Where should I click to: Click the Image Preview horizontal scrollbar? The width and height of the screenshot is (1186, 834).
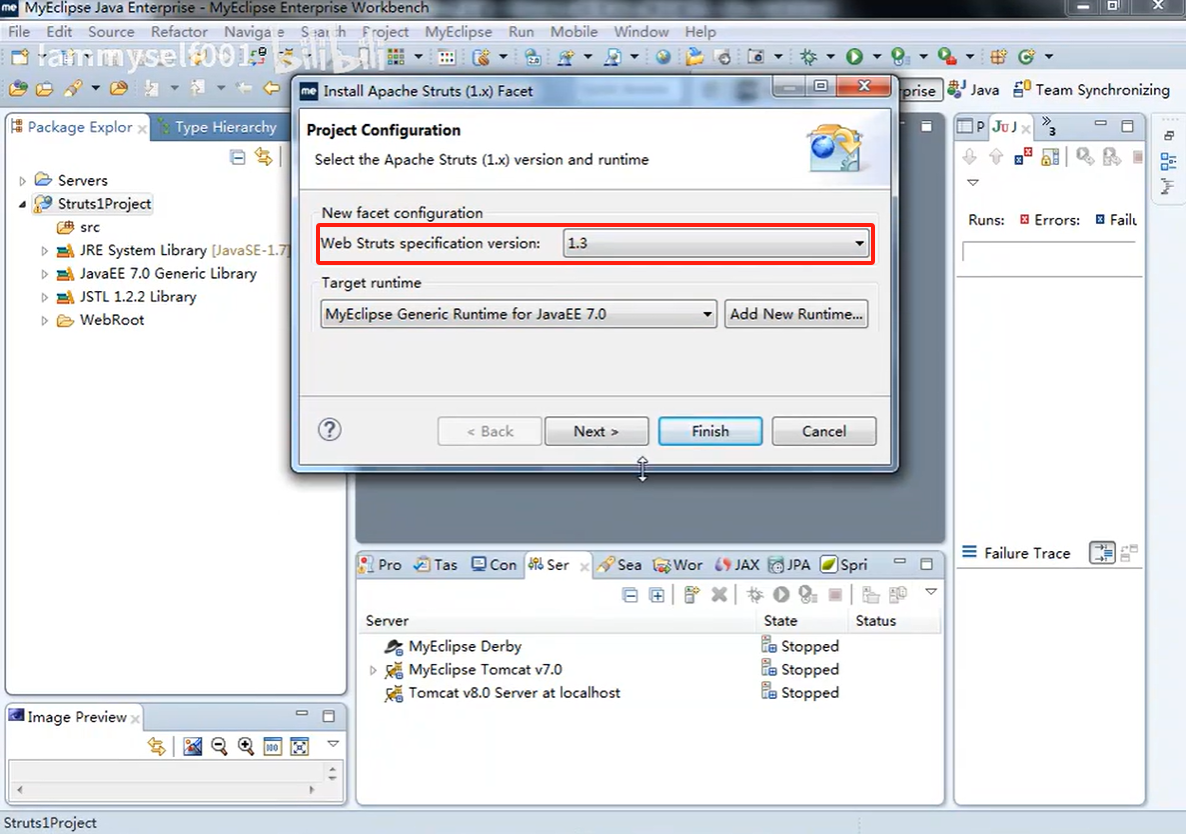pyautogui.click(x=166, y=789)
